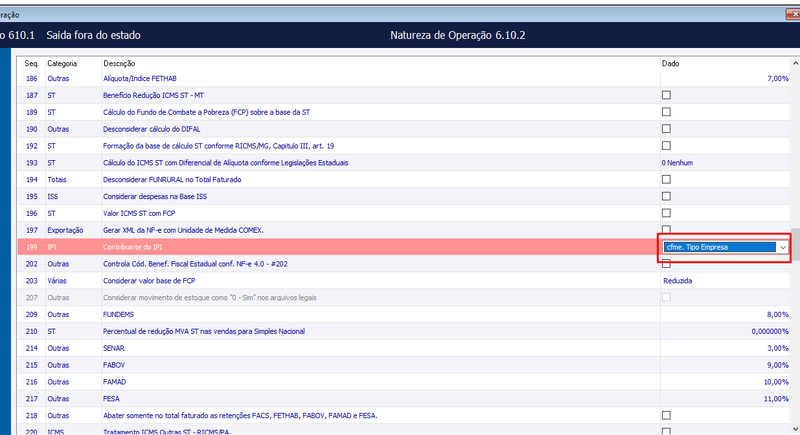Select the FAMAD description
The height and width of the screenshot is (435, 800).
point(114,381)
